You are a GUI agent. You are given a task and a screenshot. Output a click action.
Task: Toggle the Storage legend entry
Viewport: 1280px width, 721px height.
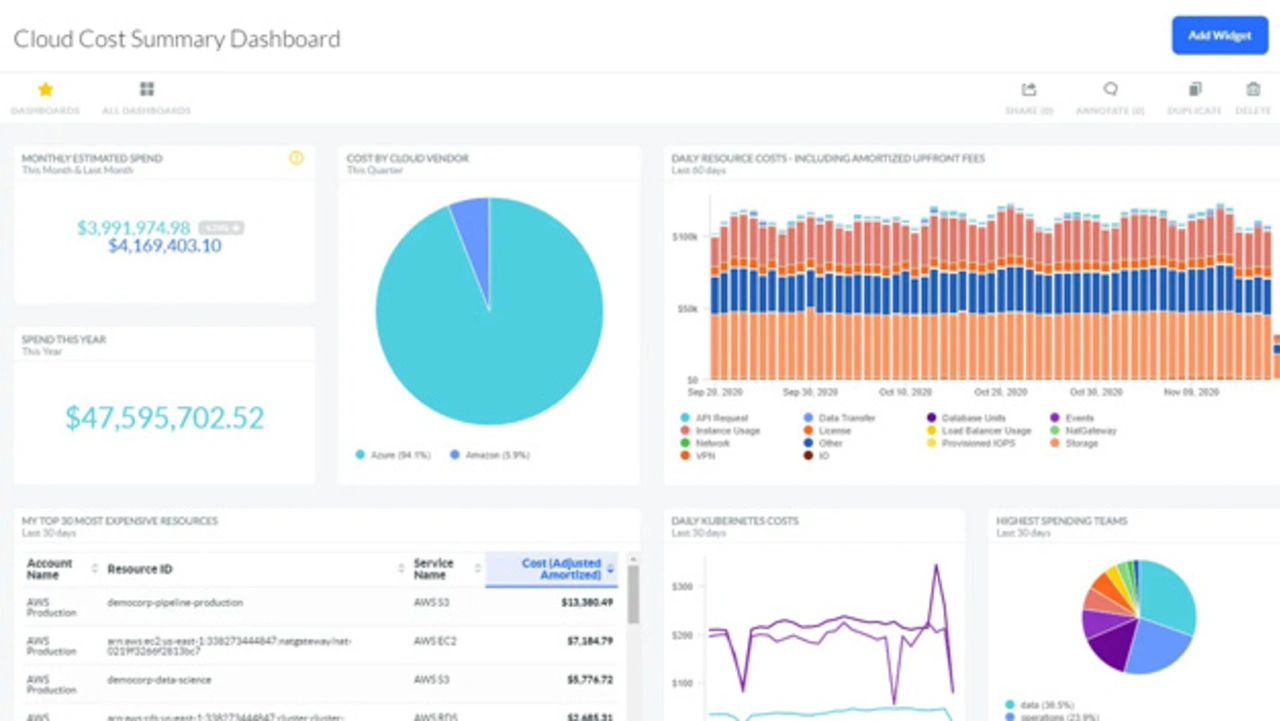[1079, 443]
